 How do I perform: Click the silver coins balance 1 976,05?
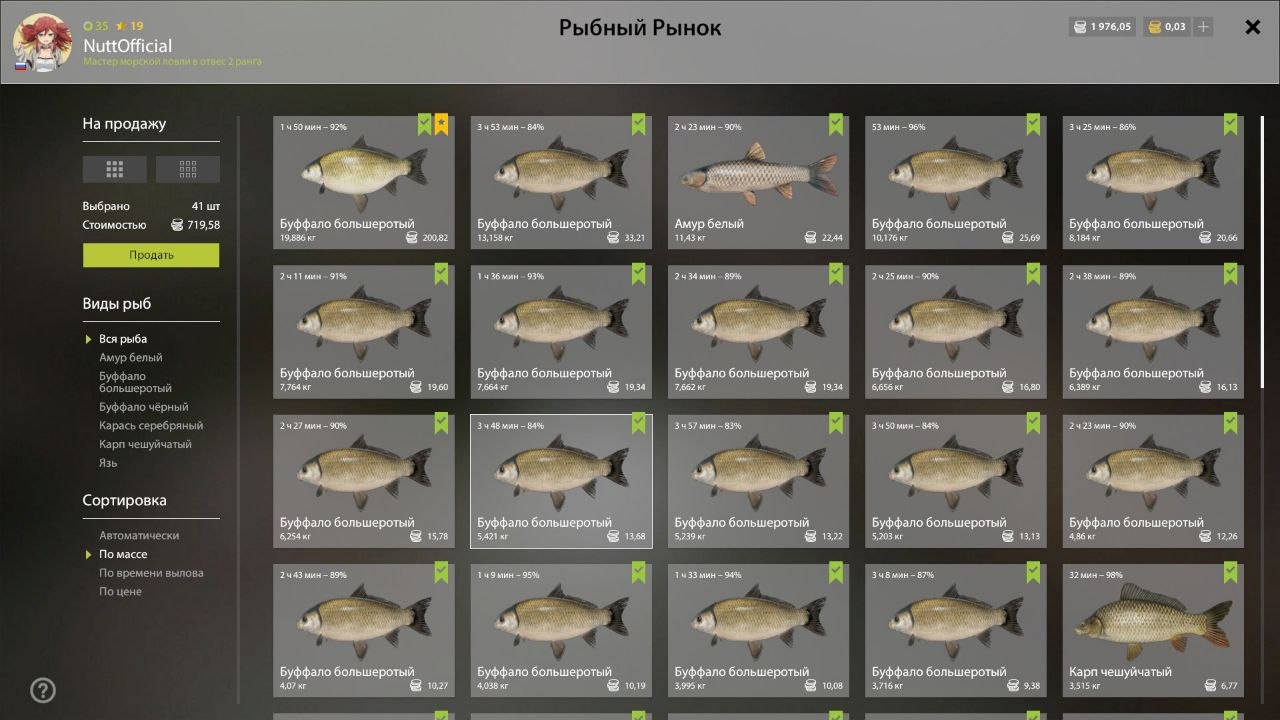pos(1102,27)
